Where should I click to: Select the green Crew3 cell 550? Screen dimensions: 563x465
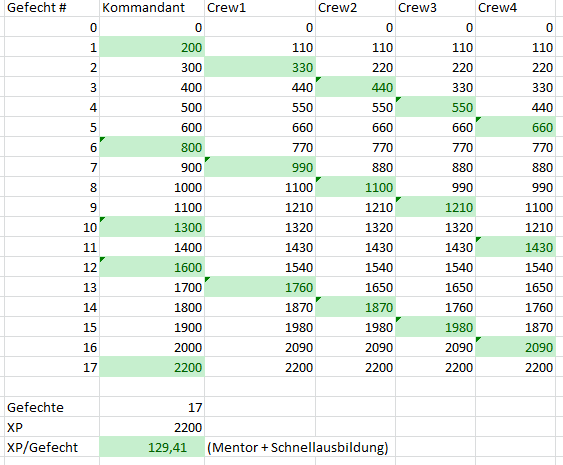tap(436, 107)
